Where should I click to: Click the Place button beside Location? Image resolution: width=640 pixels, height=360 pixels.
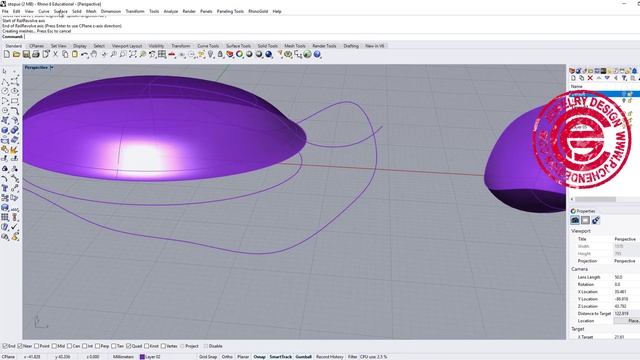627,321
